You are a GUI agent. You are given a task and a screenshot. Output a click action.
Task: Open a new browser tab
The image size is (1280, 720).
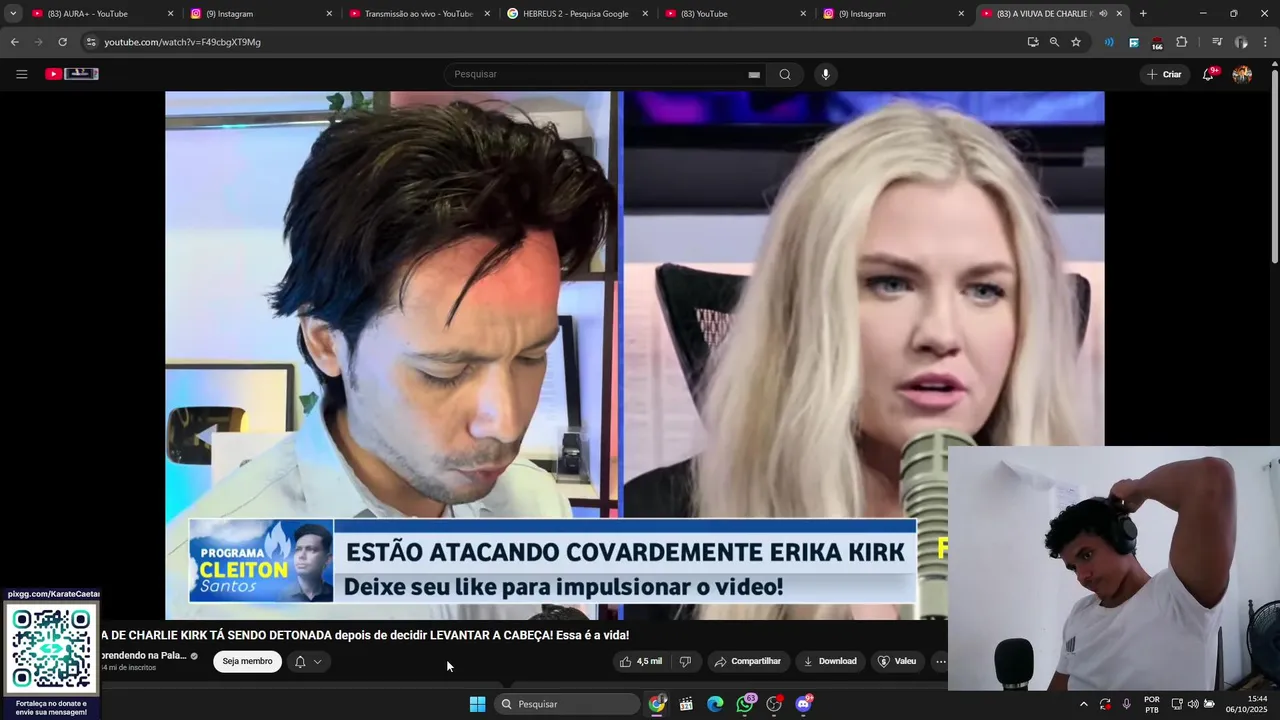1143,14
